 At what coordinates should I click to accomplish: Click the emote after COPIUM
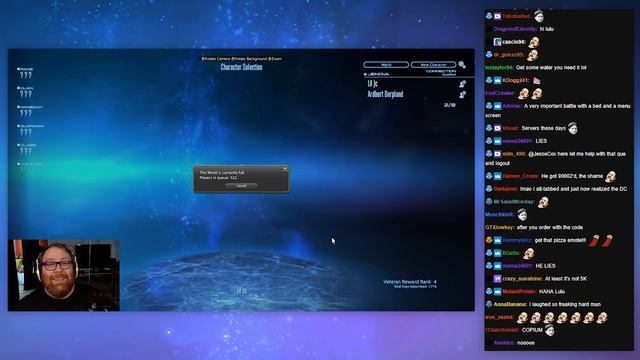[x=549, y=330]
